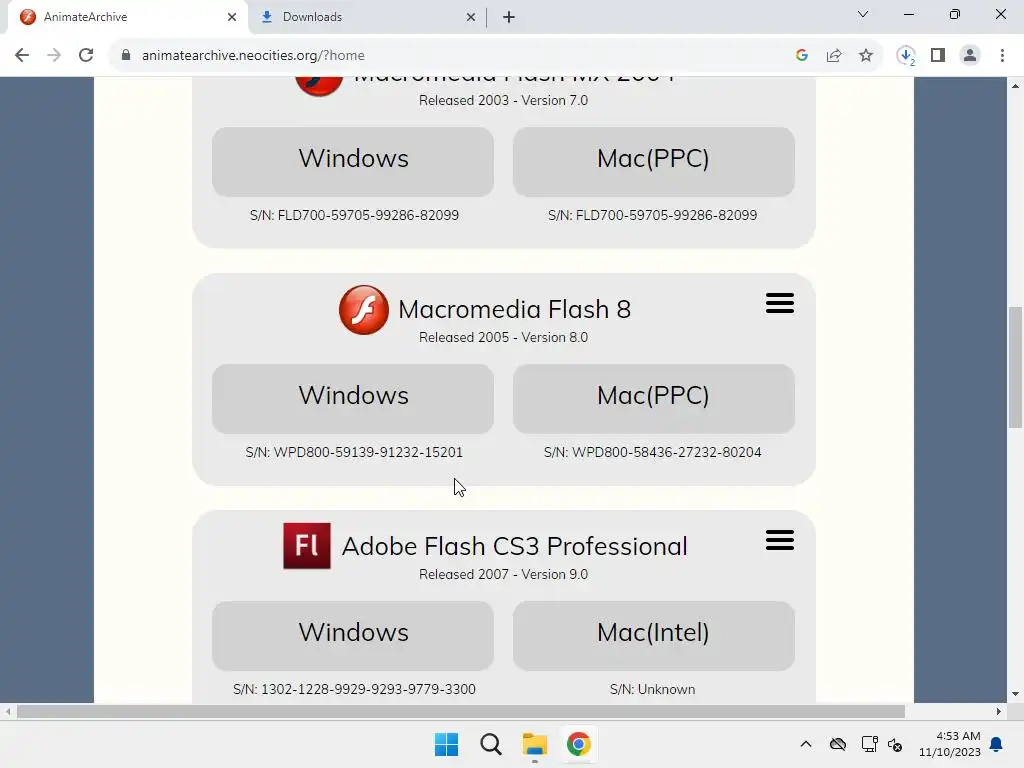Click Released 2005 - Version 8.0 text
Viewport: 1024px width, 768px height.
tap(504, 337)
